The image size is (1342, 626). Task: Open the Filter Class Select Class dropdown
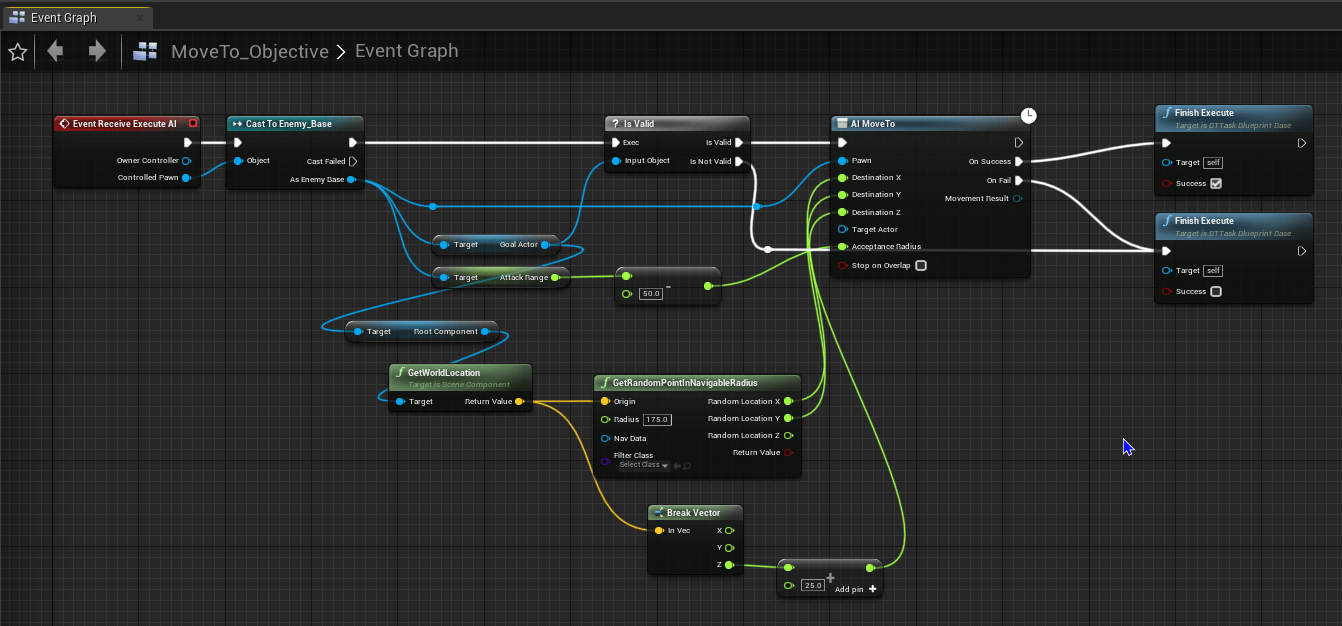643,465
